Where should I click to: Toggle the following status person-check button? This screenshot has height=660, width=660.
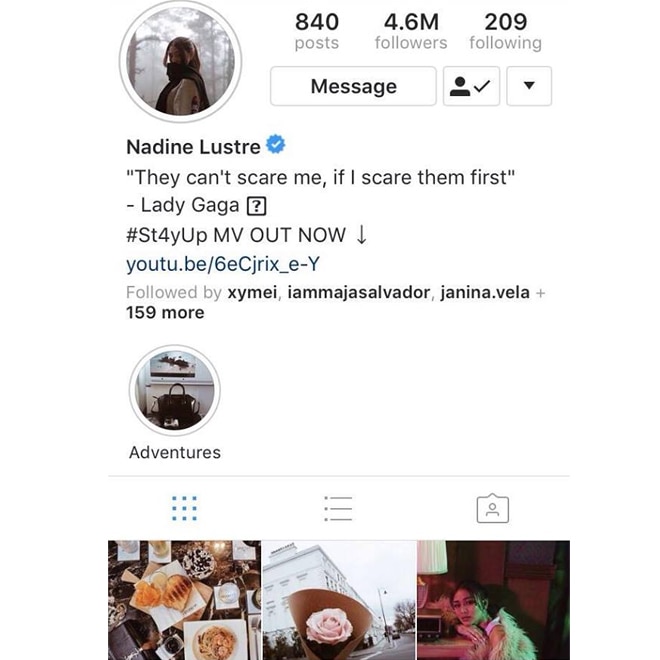471,86
